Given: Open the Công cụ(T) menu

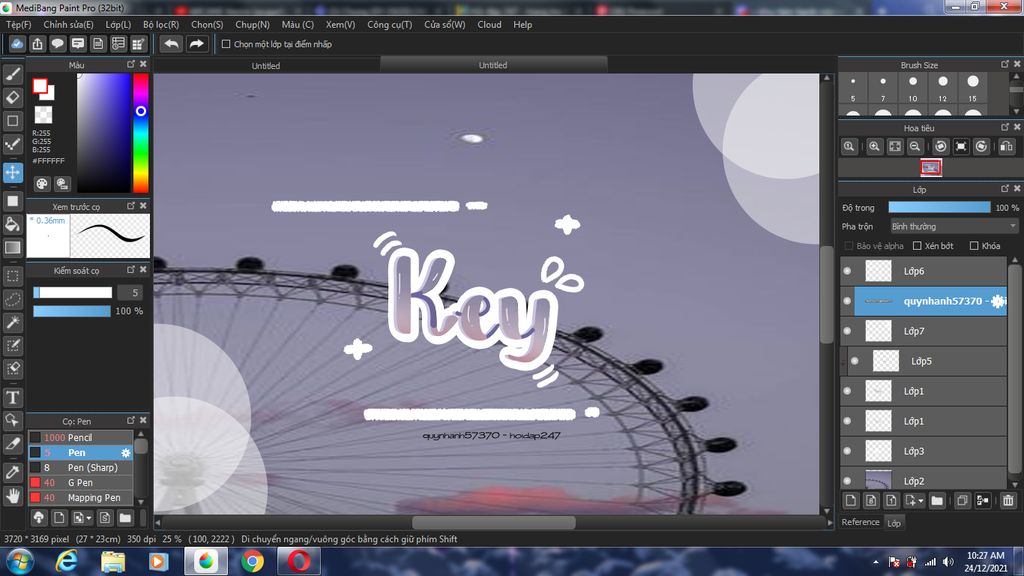Looking at the screenshot, I should [x=389, y=24].
